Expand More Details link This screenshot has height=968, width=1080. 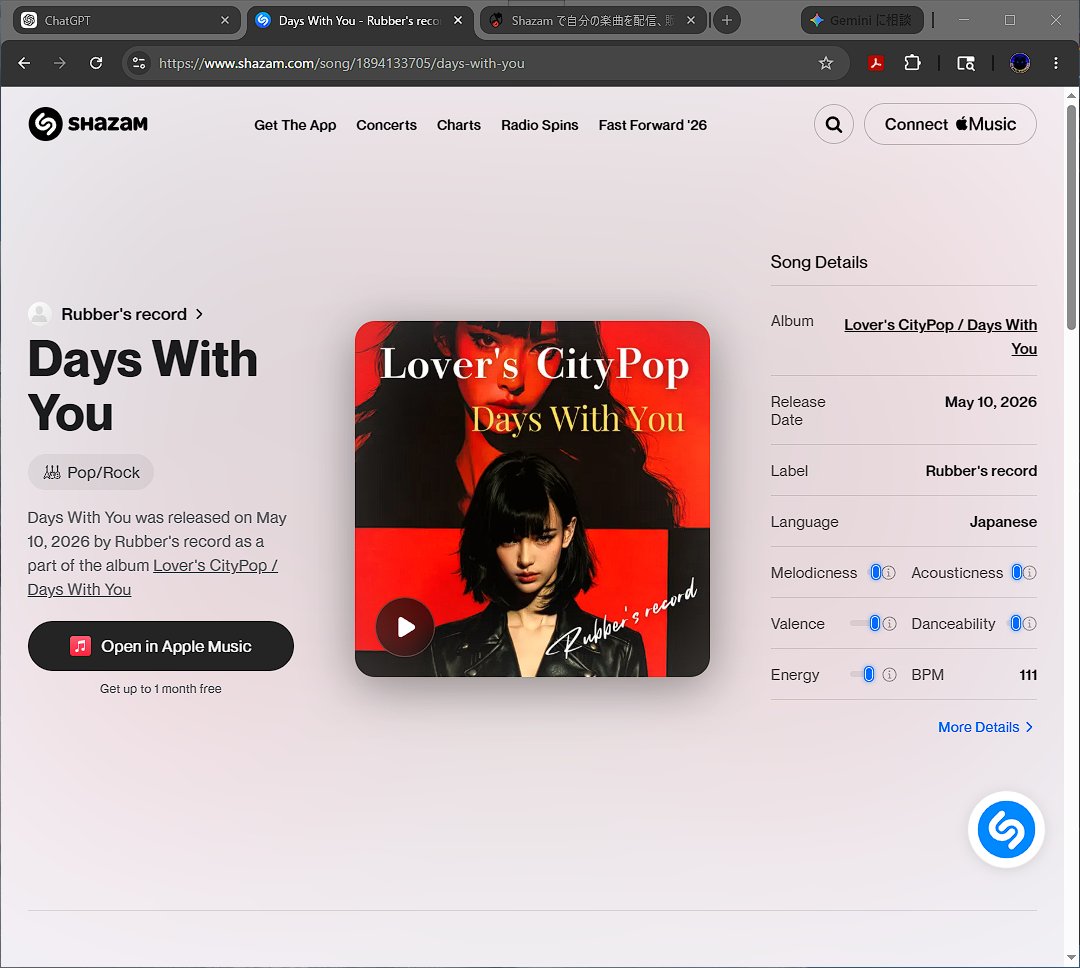pos(986,727)
